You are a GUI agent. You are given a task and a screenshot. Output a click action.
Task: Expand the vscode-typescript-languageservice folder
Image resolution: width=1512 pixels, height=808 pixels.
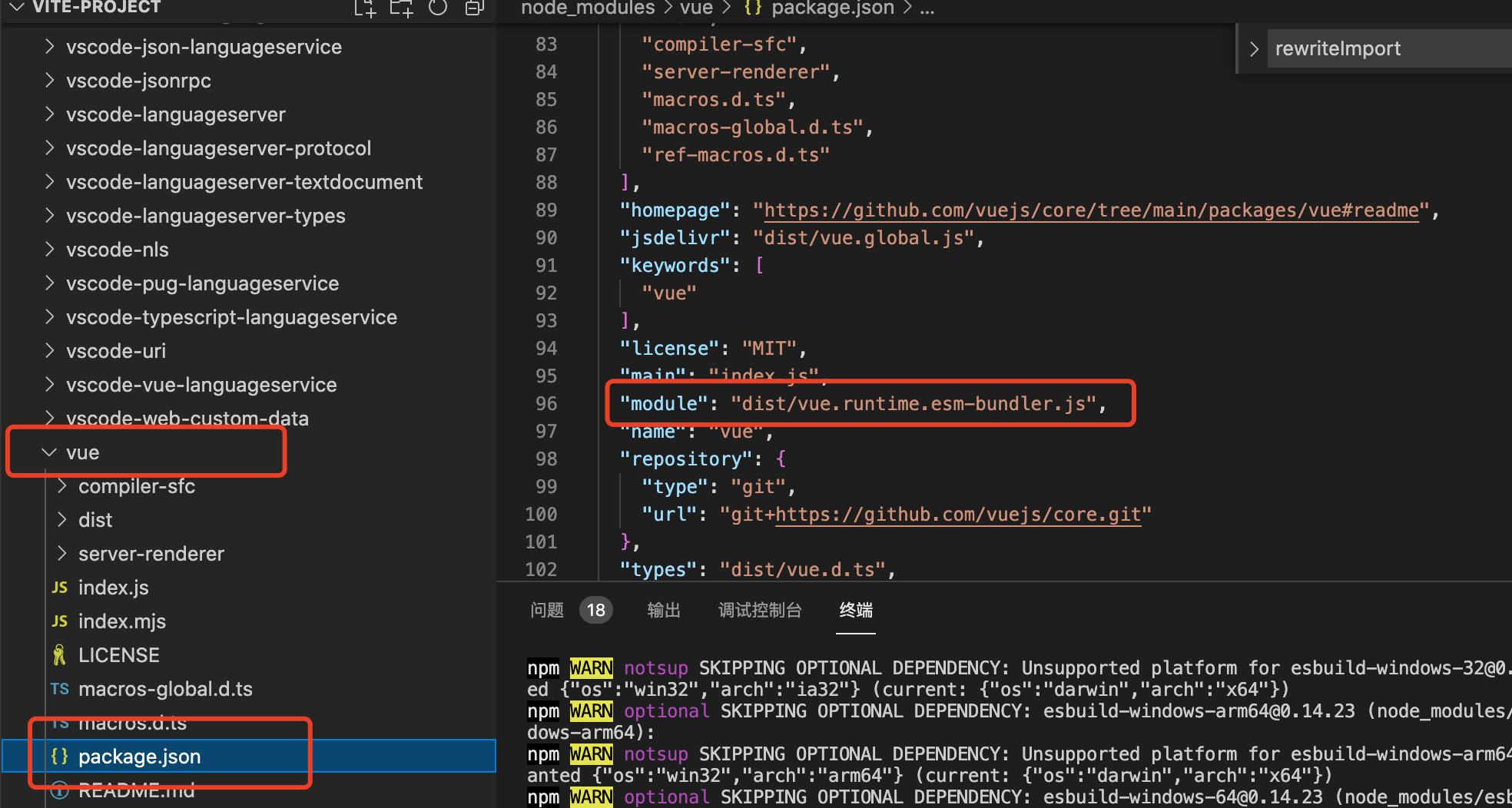[x=50, y=317]
